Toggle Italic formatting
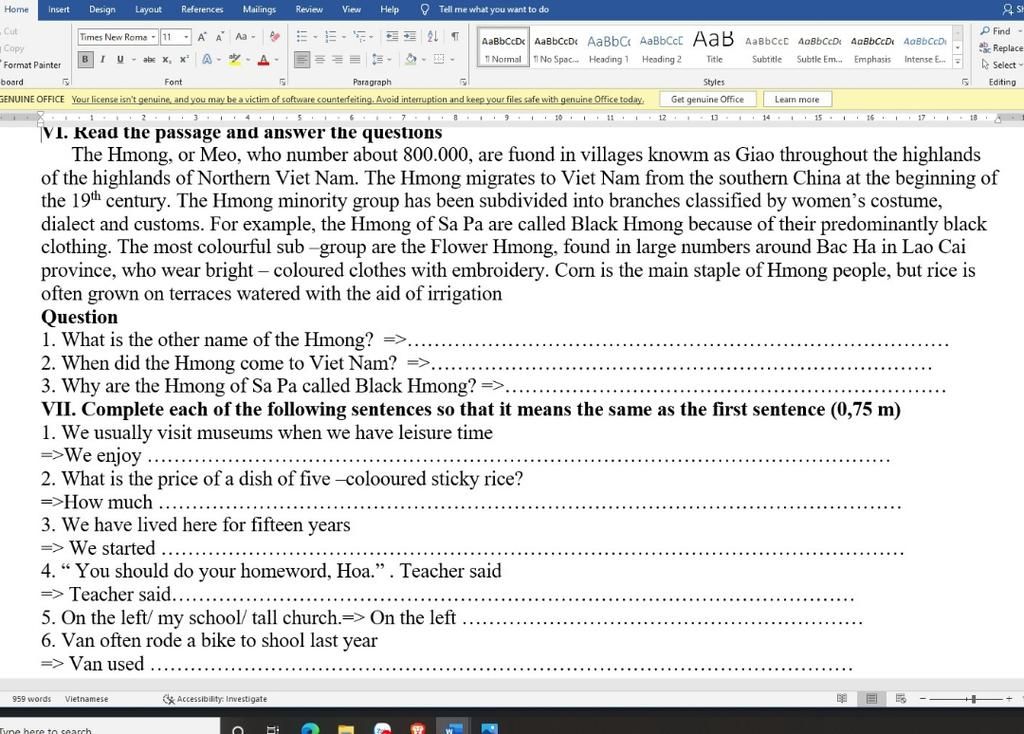The image size is (1024, 734). point(103,59)
